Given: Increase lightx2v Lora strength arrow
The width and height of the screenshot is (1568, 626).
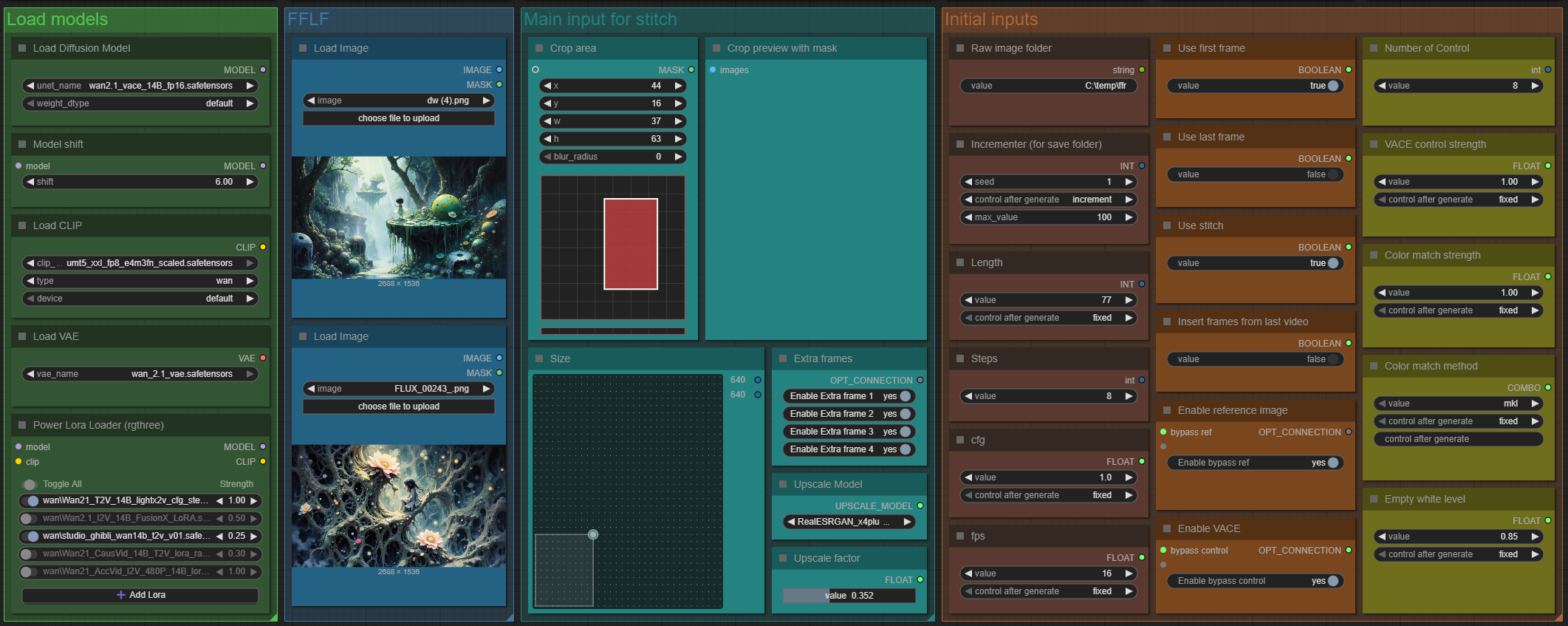Looking at the screenshot, I should (x=253, y=500).
